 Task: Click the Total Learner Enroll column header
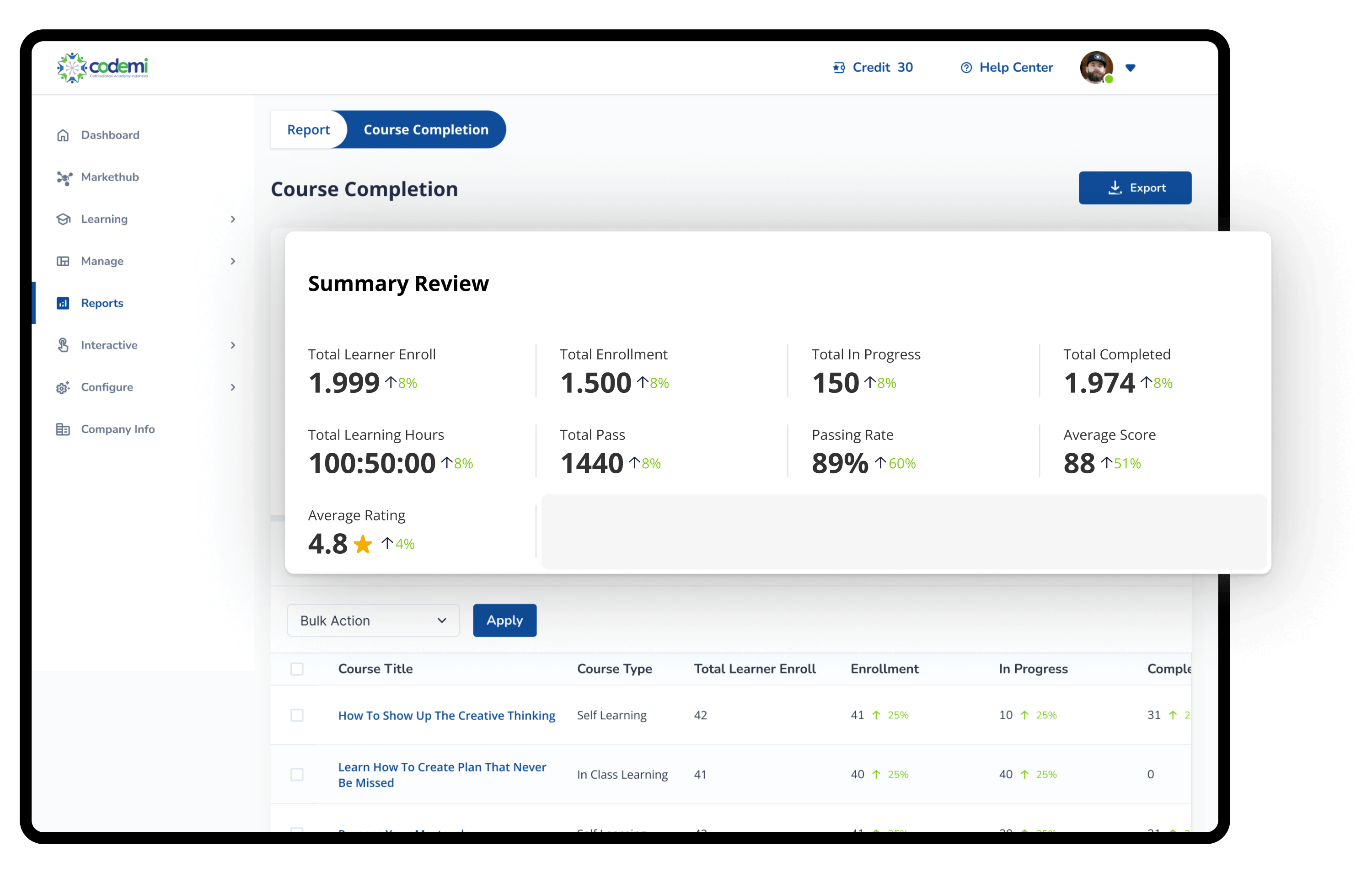pyautogui.click(x=755, y=669)
